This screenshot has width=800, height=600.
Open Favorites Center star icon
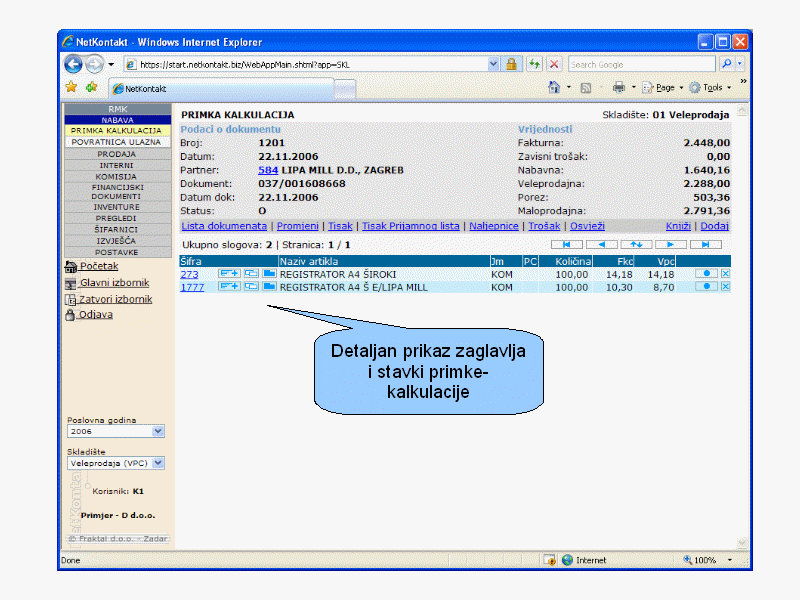pyautogui.click(x=71, y=87)
